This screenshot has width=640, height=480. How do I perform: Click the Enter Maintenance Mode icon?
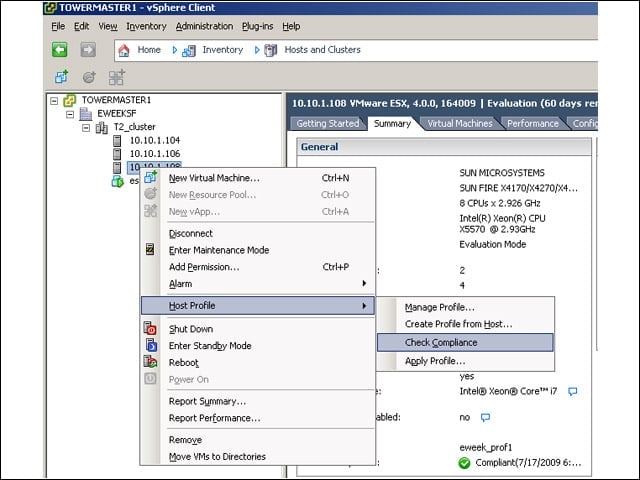coord(150,249)
